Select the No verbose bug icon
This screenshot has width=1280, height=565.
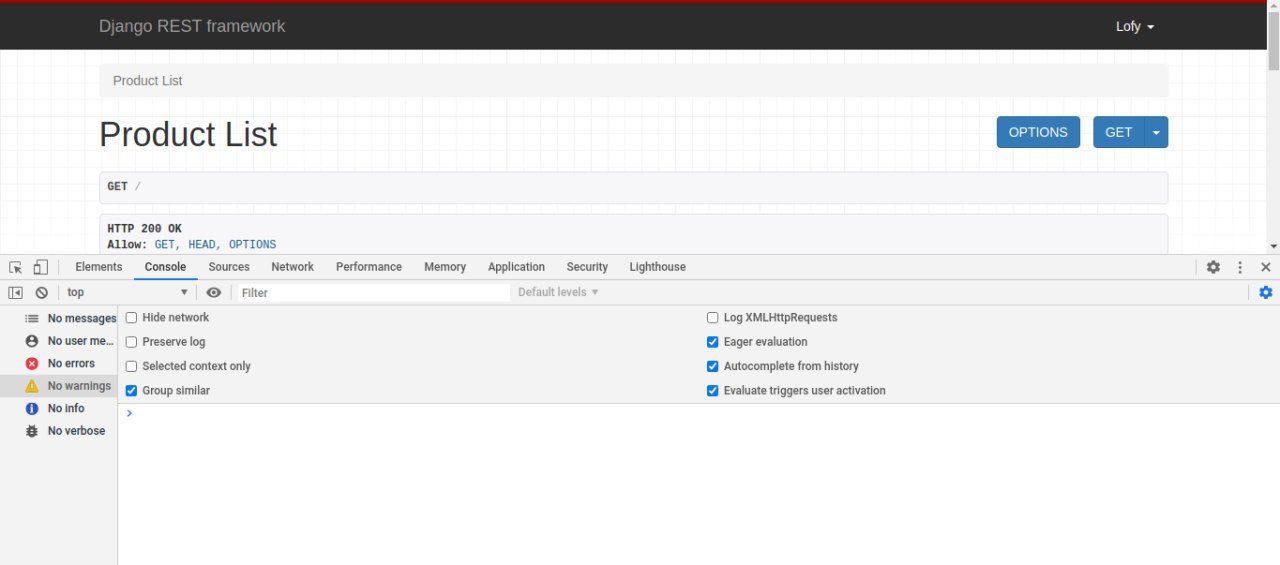click(32, 431)
